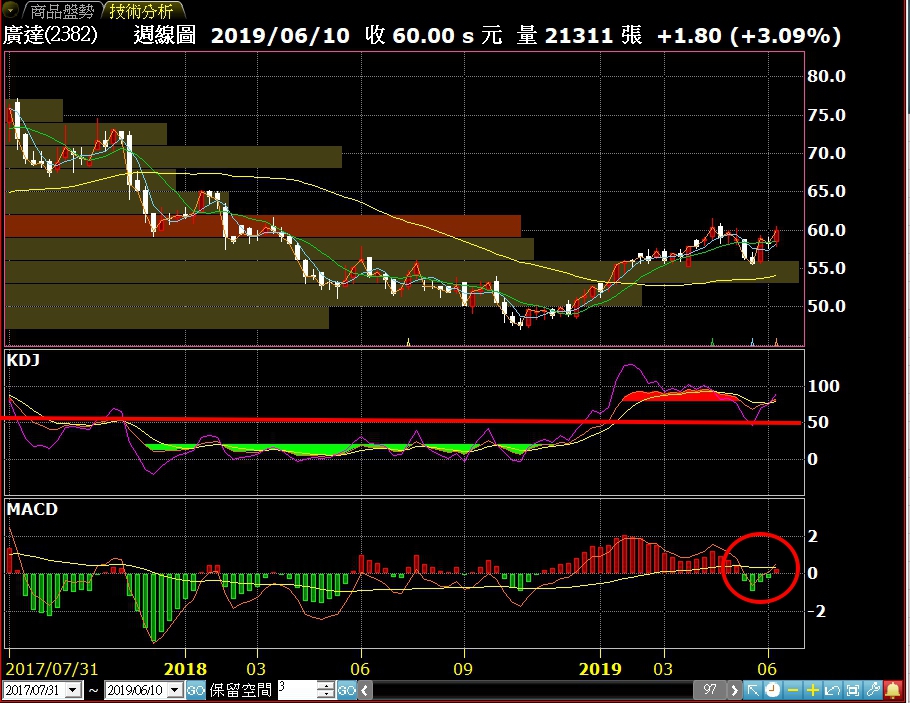Zoom out the chart with minus icon

[793, 690]
